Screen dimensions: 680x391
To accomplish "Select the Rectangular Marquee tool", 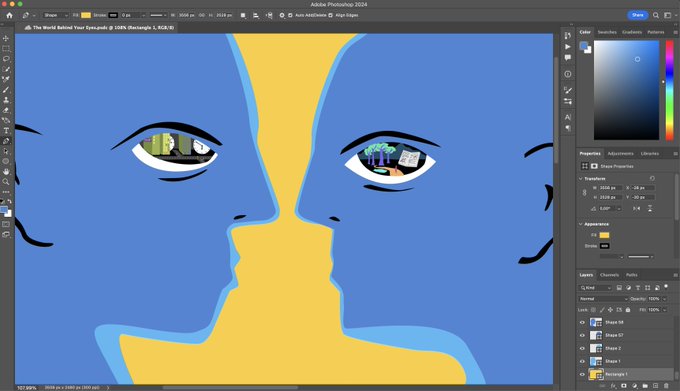I will pyautogui.click(x=6, y=49).
